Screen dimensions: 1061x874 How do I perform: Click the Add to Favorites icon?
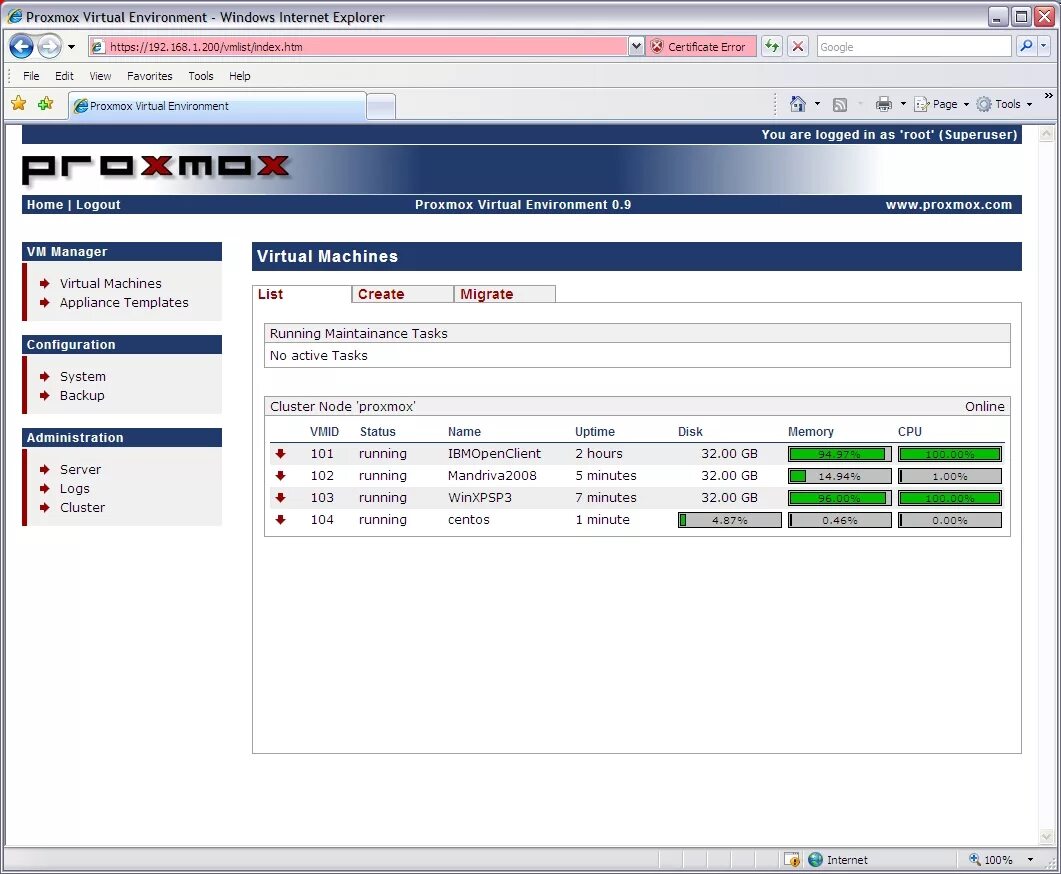point(45,104)
